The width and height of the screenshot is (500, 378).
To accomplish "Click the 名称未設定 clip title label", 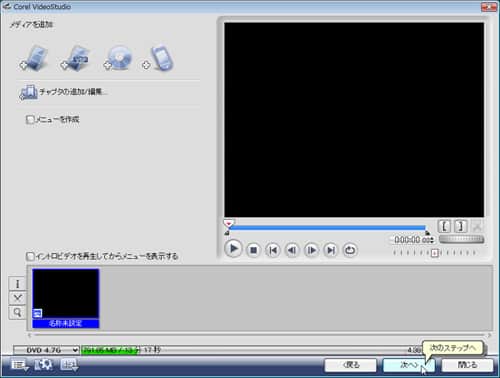I will click(66, 323).
